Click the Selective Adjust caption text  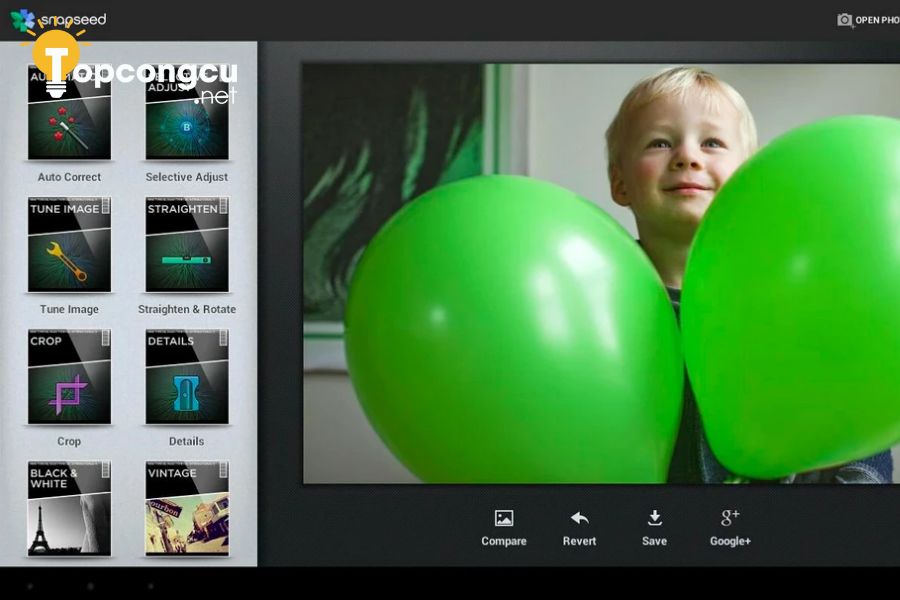pyautogui.click(x=187, y=177)
